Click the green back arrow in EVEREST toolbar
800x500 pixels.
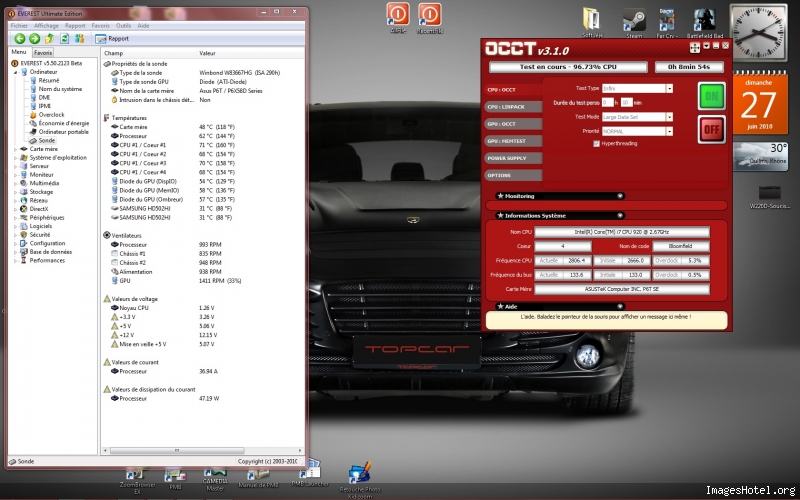[x=19, y=38]
